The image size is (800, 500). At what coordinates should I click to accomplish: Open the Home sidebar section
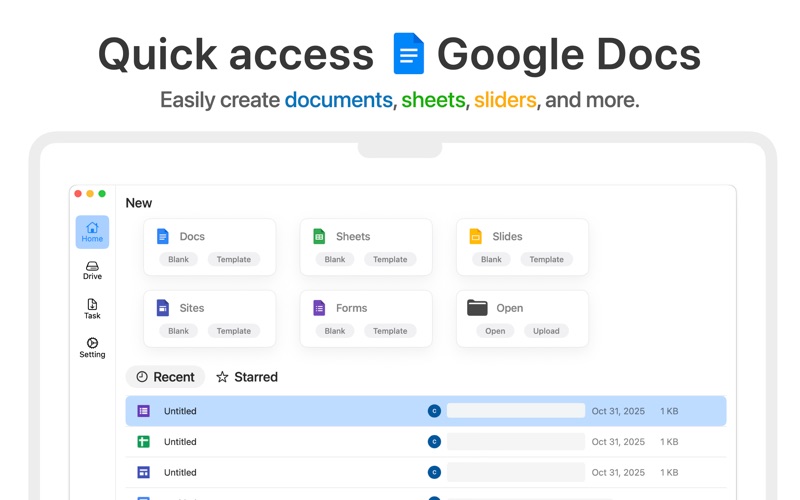tap(92, 232)
